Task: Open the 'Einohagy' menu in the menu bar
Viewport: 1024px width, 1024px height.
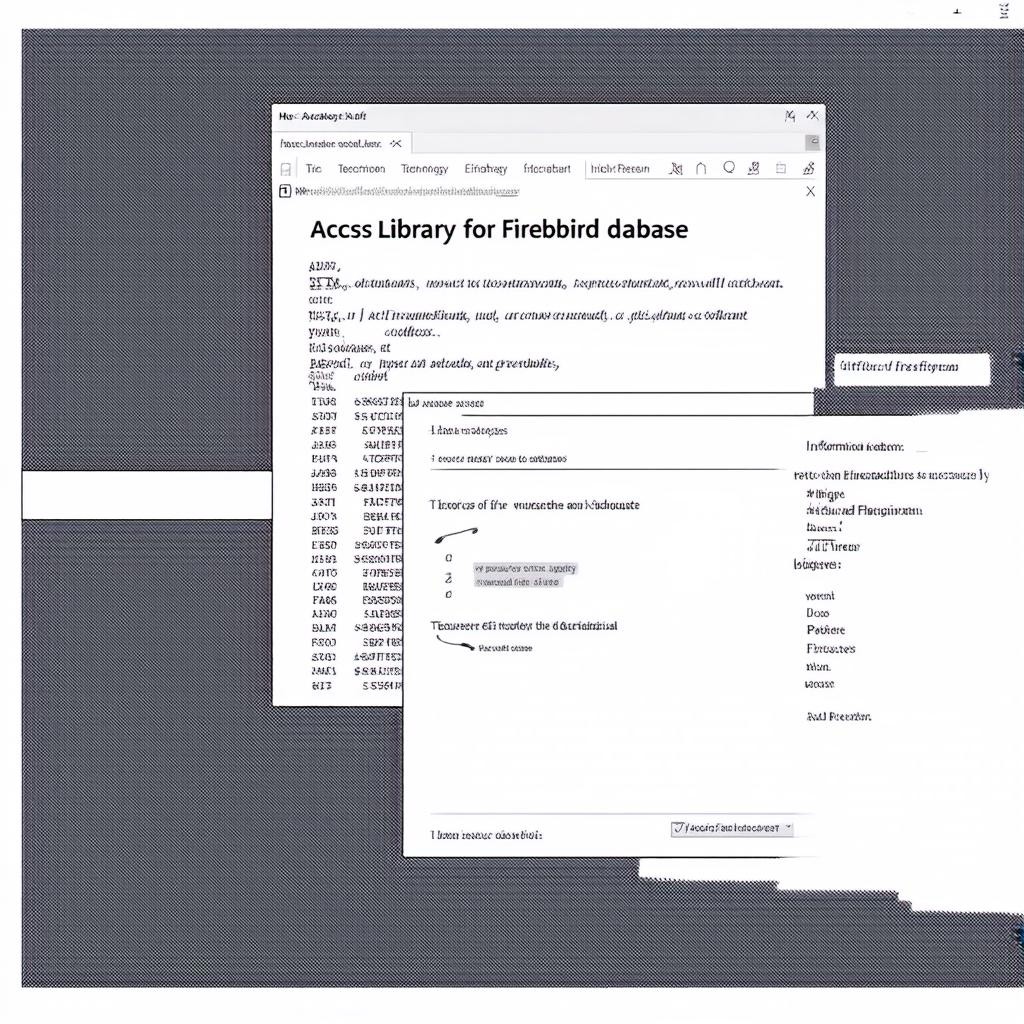Action: [x=486, y=169]
